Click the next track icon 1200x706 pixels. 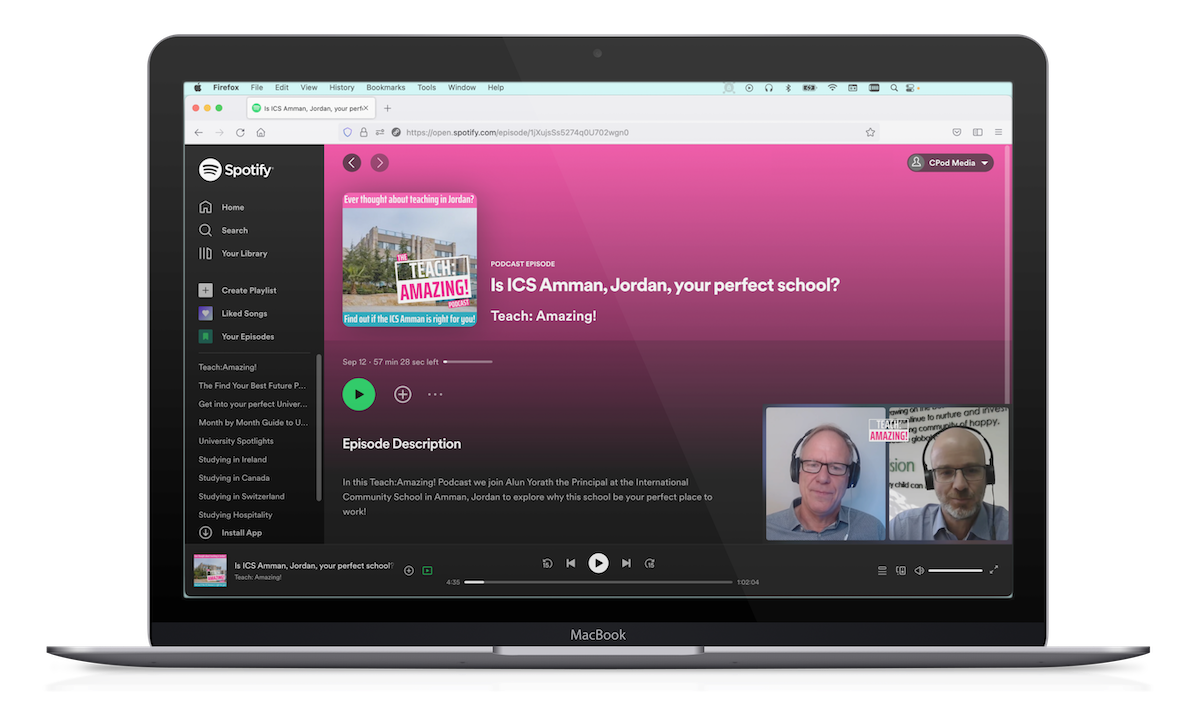point(626,564)
